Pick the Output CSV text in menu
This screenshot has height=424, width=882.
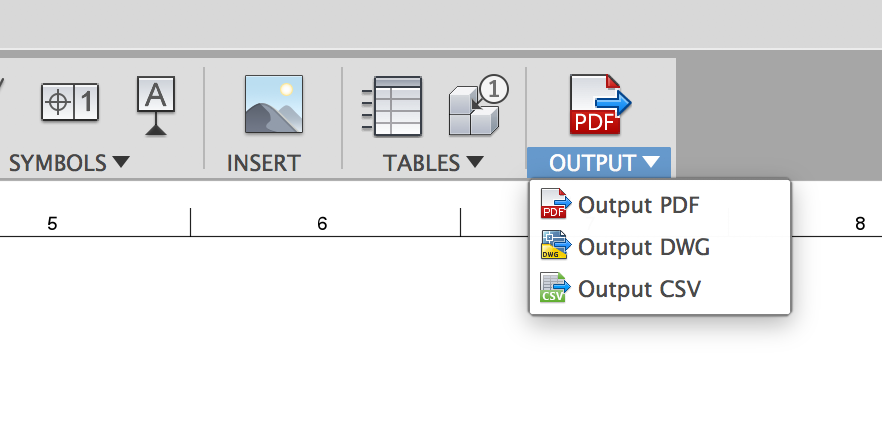click(x=639, y=289)
